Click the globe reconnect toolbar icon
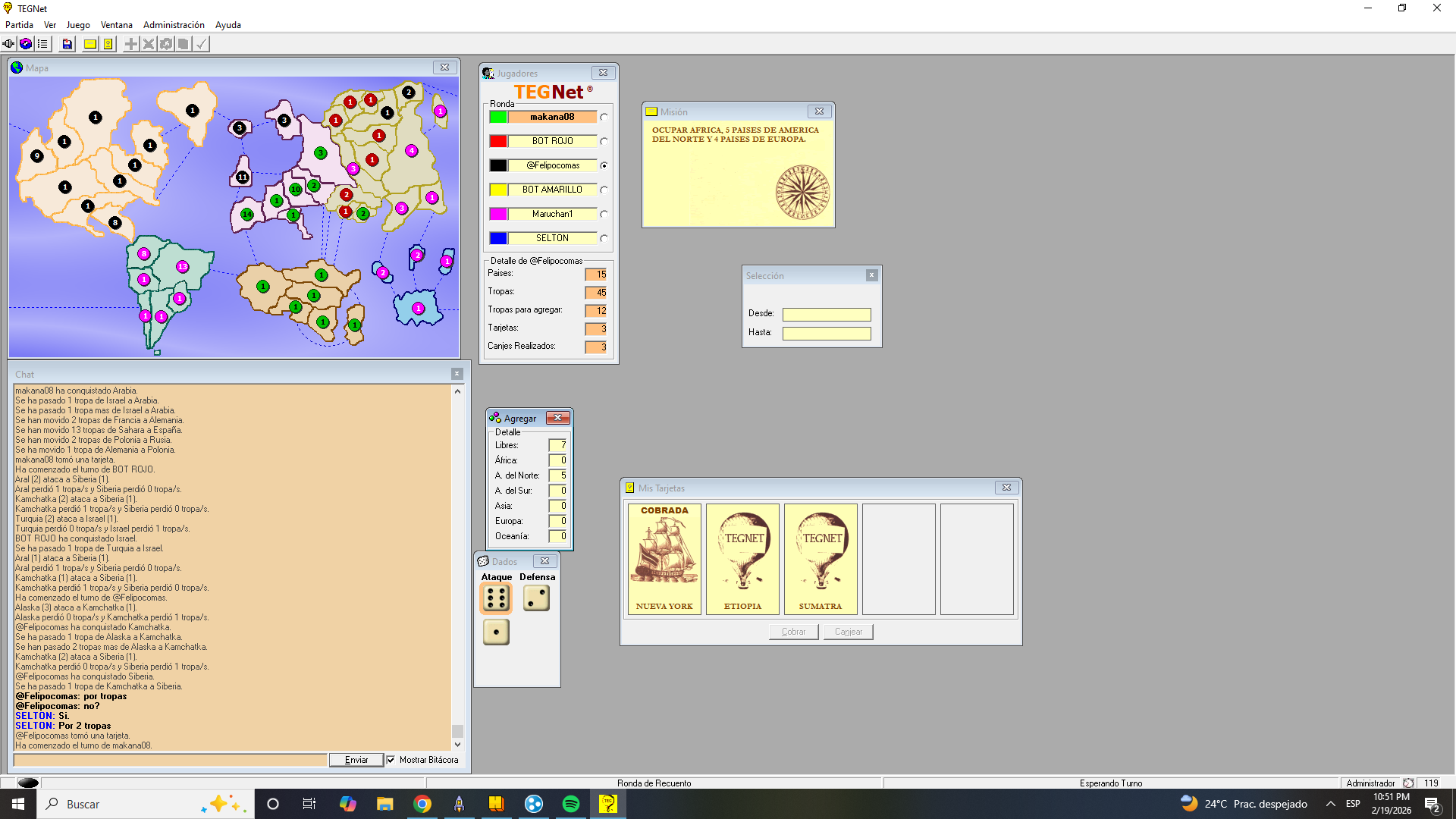This screenshot has height=819, width=1456. pyautogui.click(x=26, y=44)
